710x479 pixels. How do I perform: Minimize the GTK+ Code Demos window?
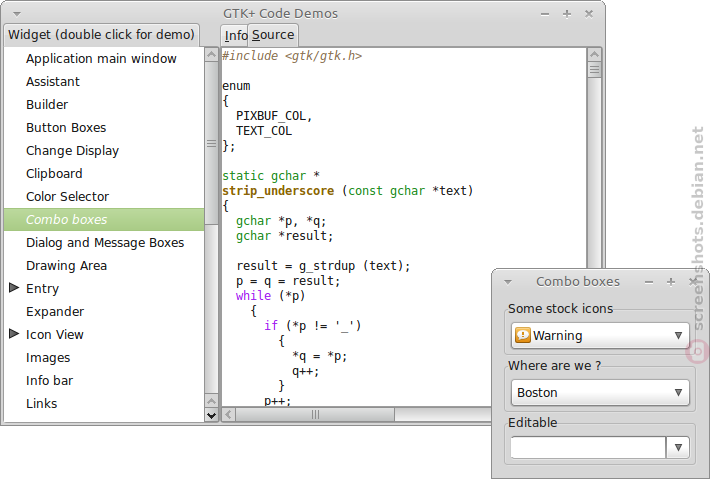pyautogui.click(x=545, y=14)
